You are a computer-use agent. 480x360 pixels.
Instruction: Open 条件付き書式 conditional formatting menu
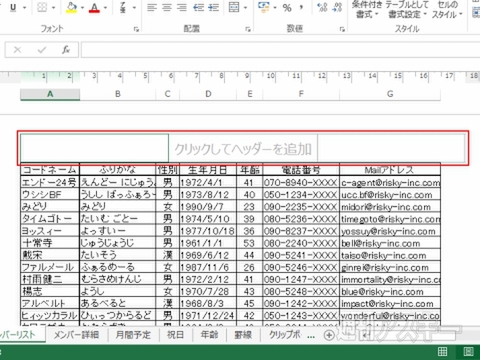coord(367,9)
